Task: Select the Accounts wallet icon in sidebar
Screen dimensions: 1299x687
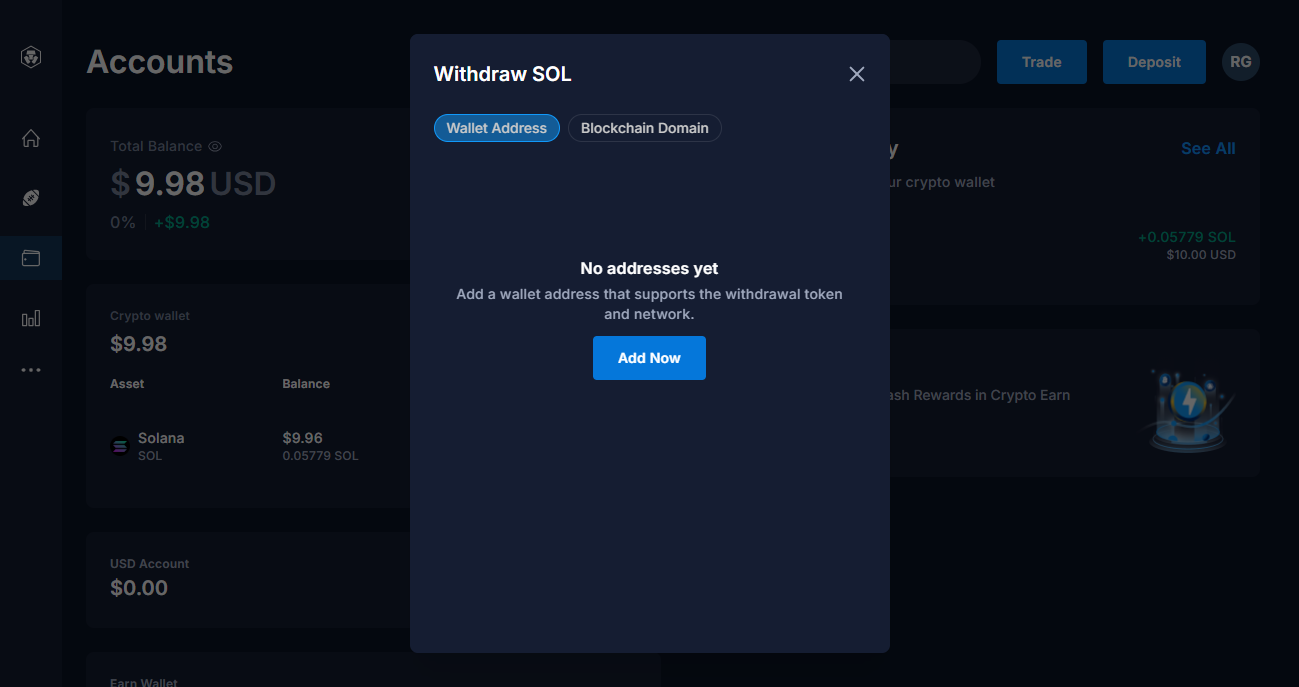Action: (31, 258)
